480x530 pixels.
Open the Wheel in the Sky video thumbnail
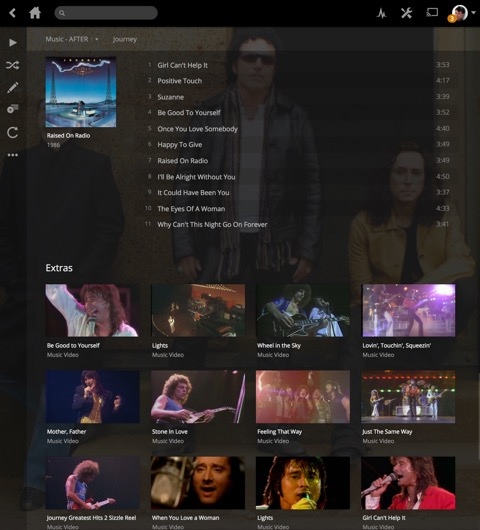pos(303,310)
